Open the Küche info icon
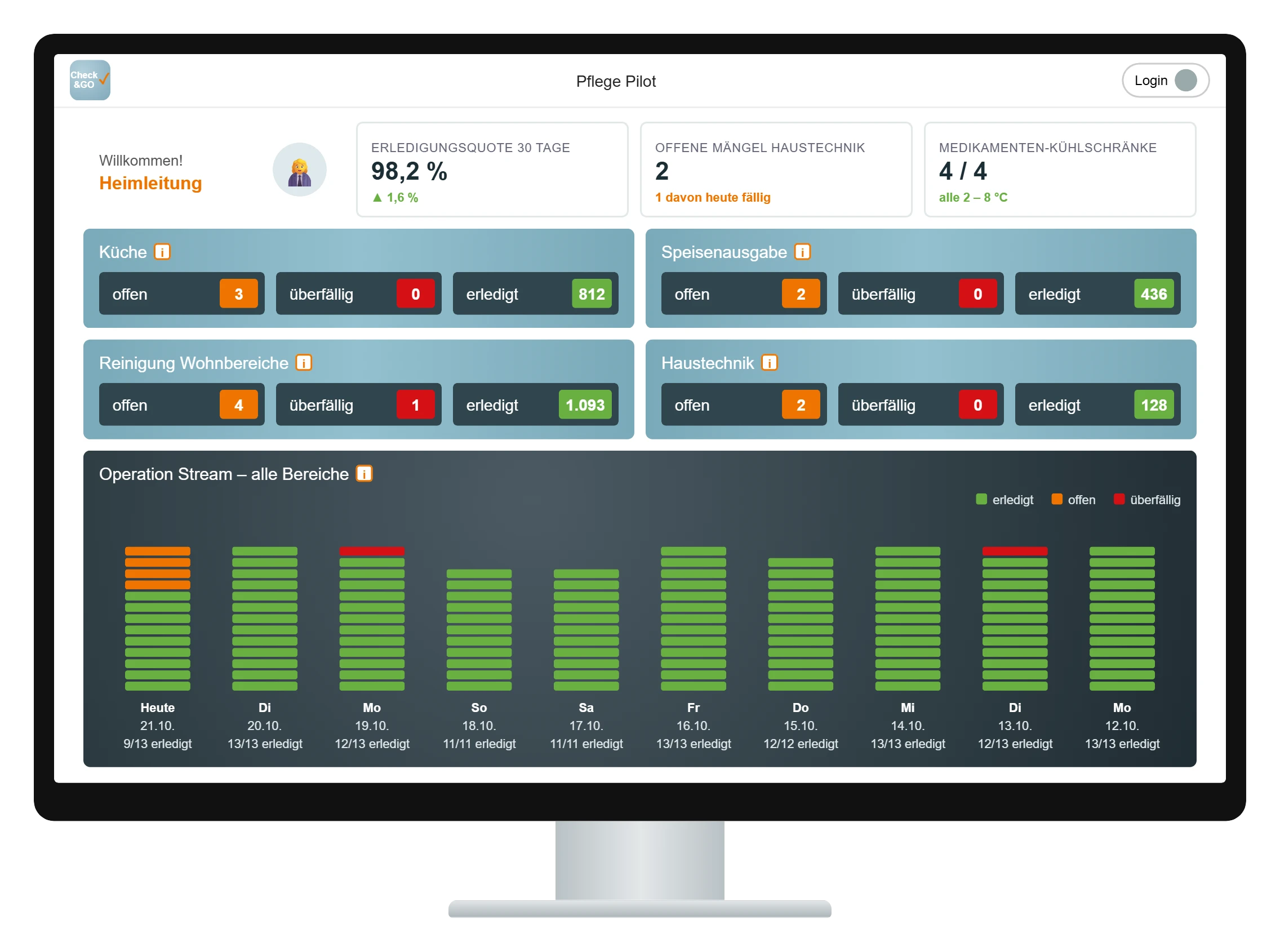The width and height of the screenshot is (1280, 952). tap(162, 252)
